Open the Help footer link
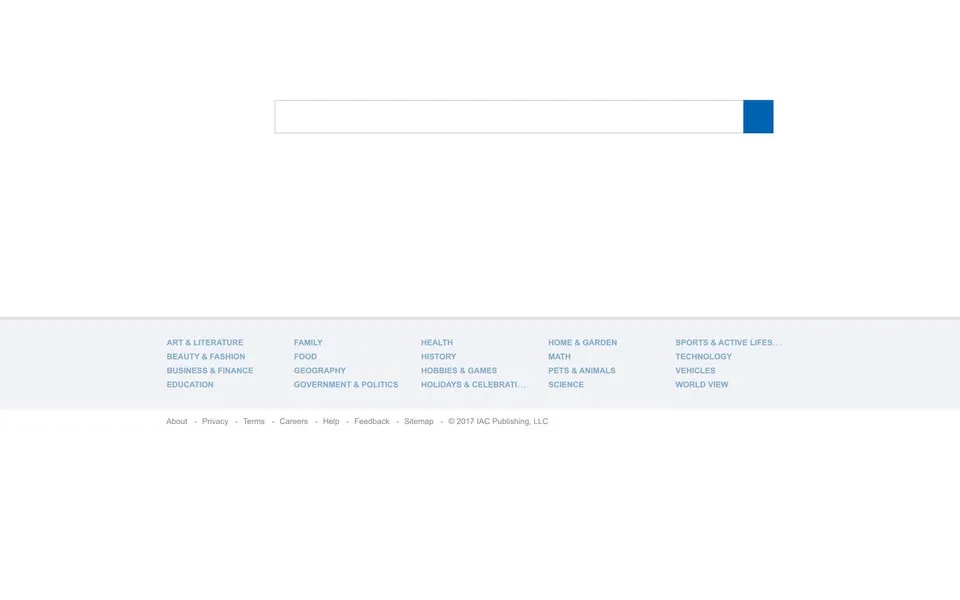This screenshot has height=600, width=960. [331, 421]
